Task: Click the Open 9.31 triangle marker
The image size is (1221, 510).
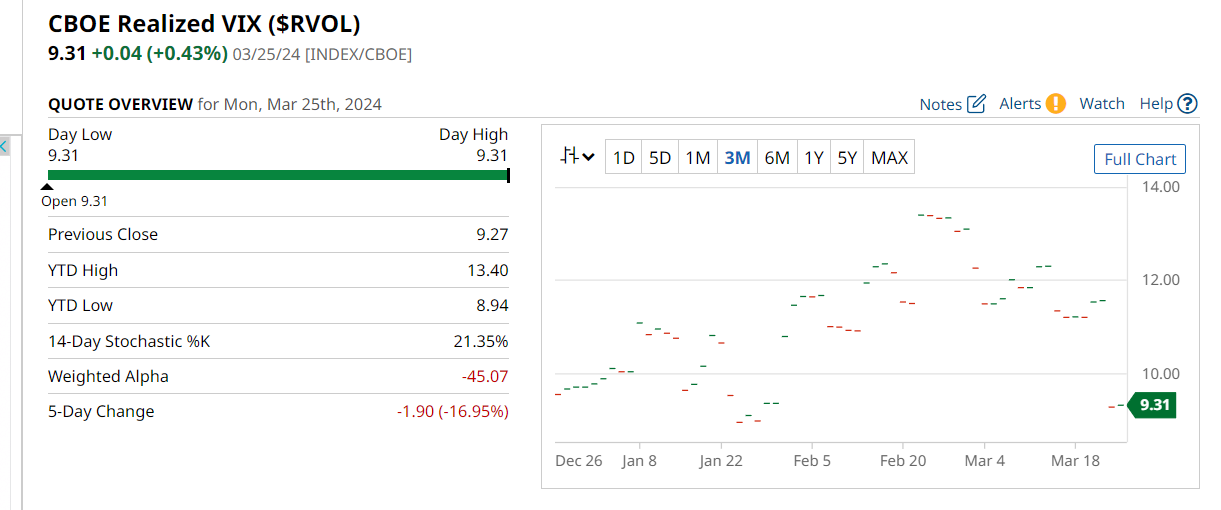Action: [47, 187]
